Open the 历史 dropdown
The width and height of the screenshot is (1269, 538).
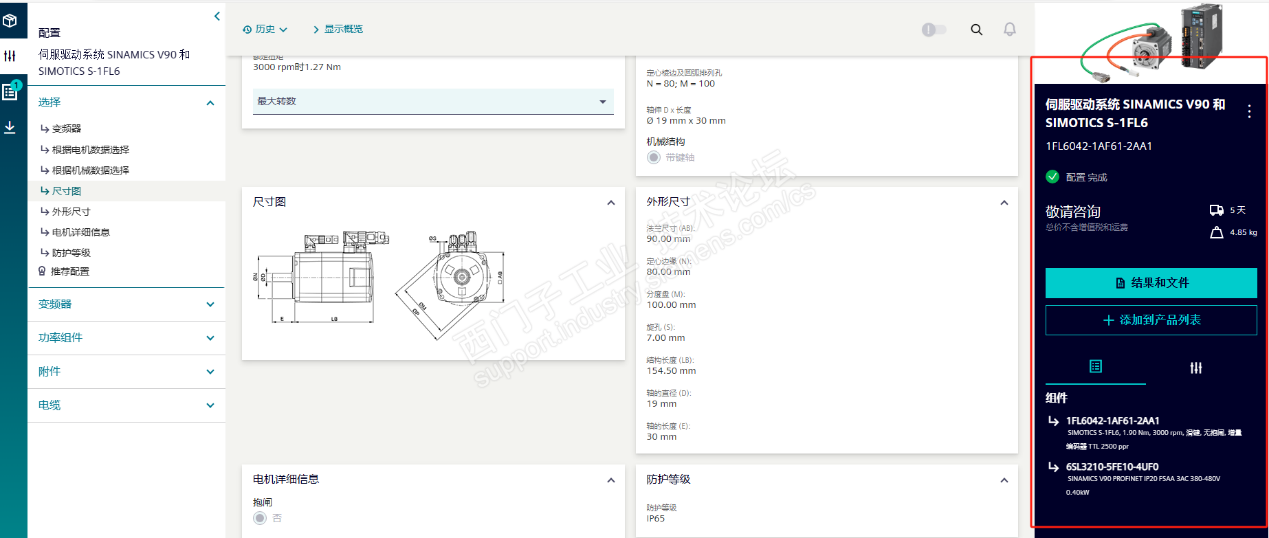(x=265, y=29)
